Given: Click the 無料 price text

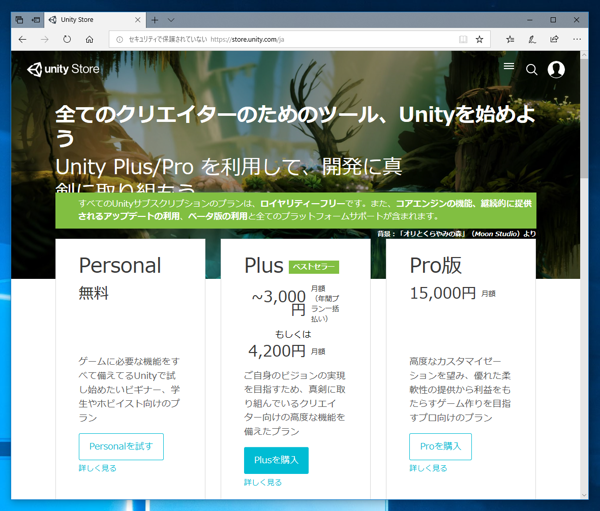Looking at the screenshot, I should (94, 294).
